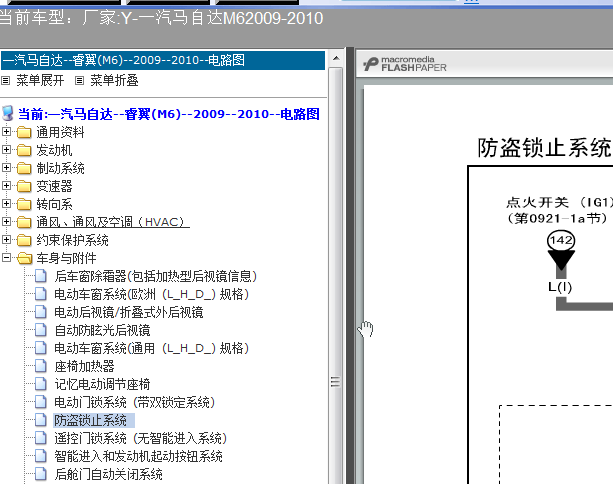This screenshot has height=484, width=613.
Task: Open root node 当前:一汽马自达--睿翼(M6) 电路图
Action: tap(169, 114)
